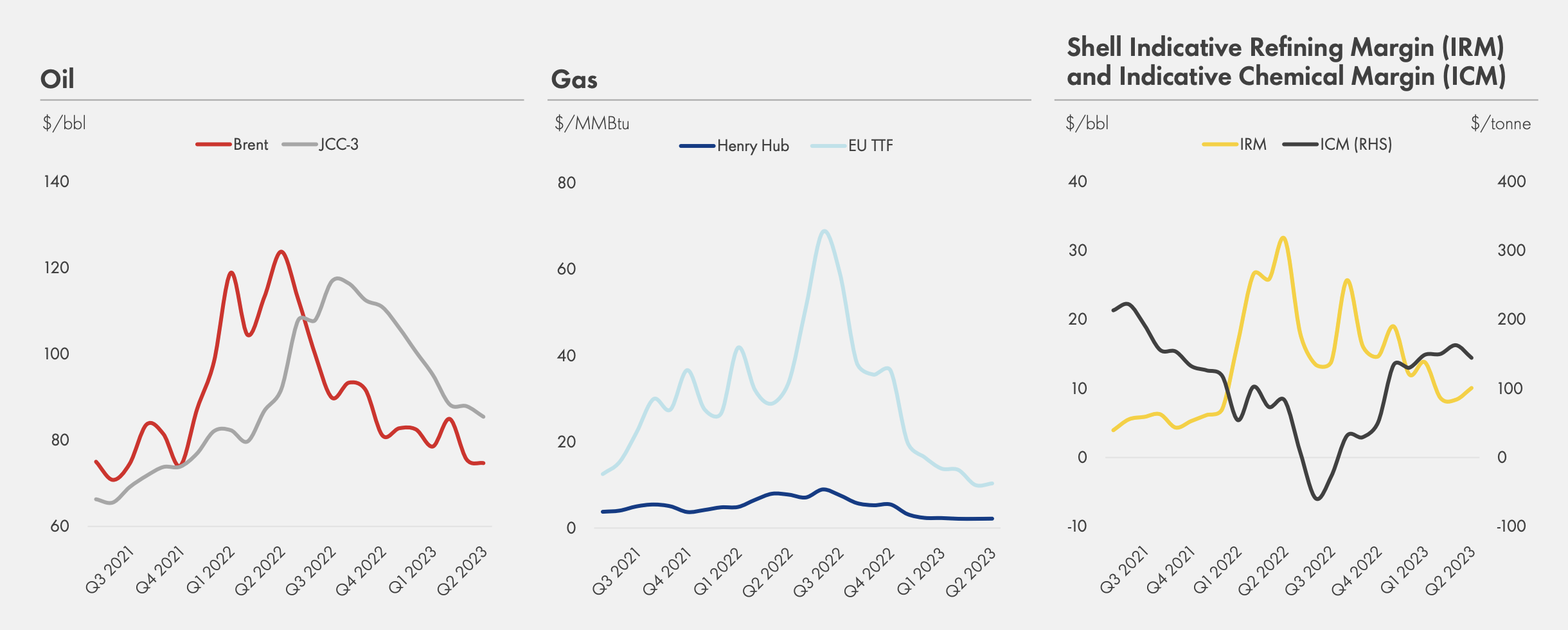The width and height of the screenshot is (1568, 630).
Task: Click the red Brent legend line marker
Action: [x=213, y=145]
